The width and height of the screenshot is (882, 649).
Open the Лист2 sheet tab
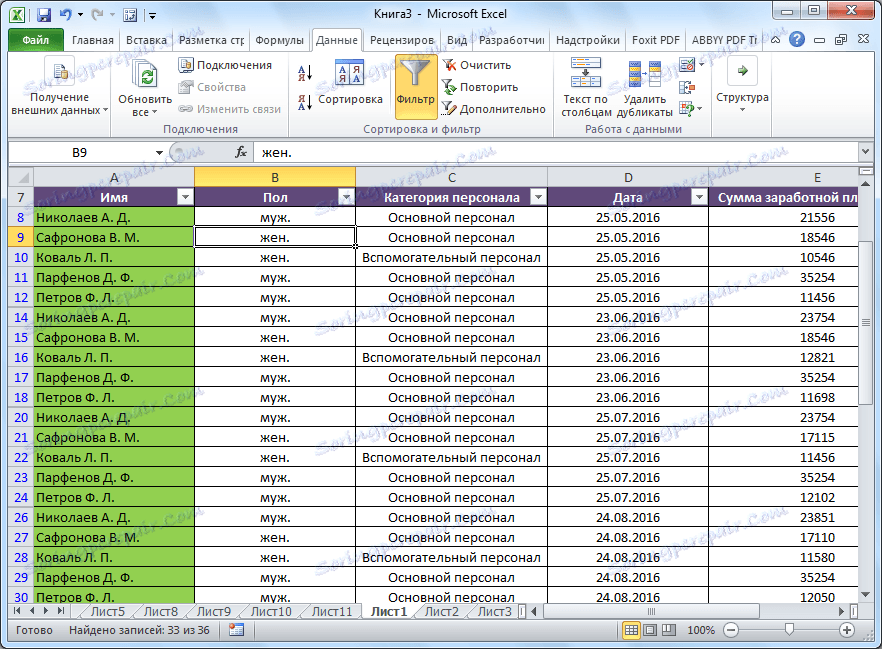pos(441,611)
